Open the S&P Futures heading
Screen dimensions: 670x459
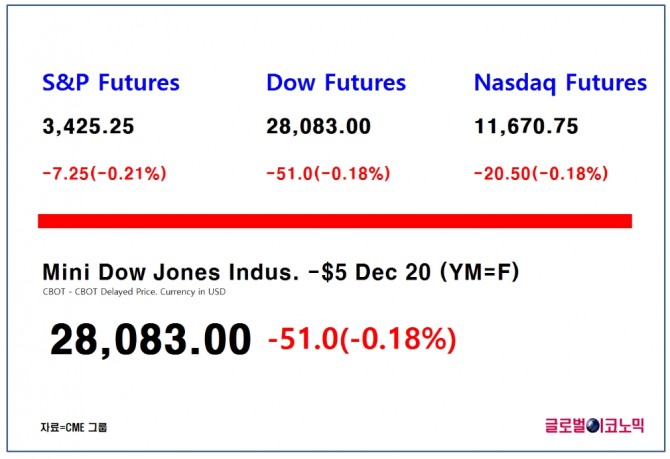point(110,82)
